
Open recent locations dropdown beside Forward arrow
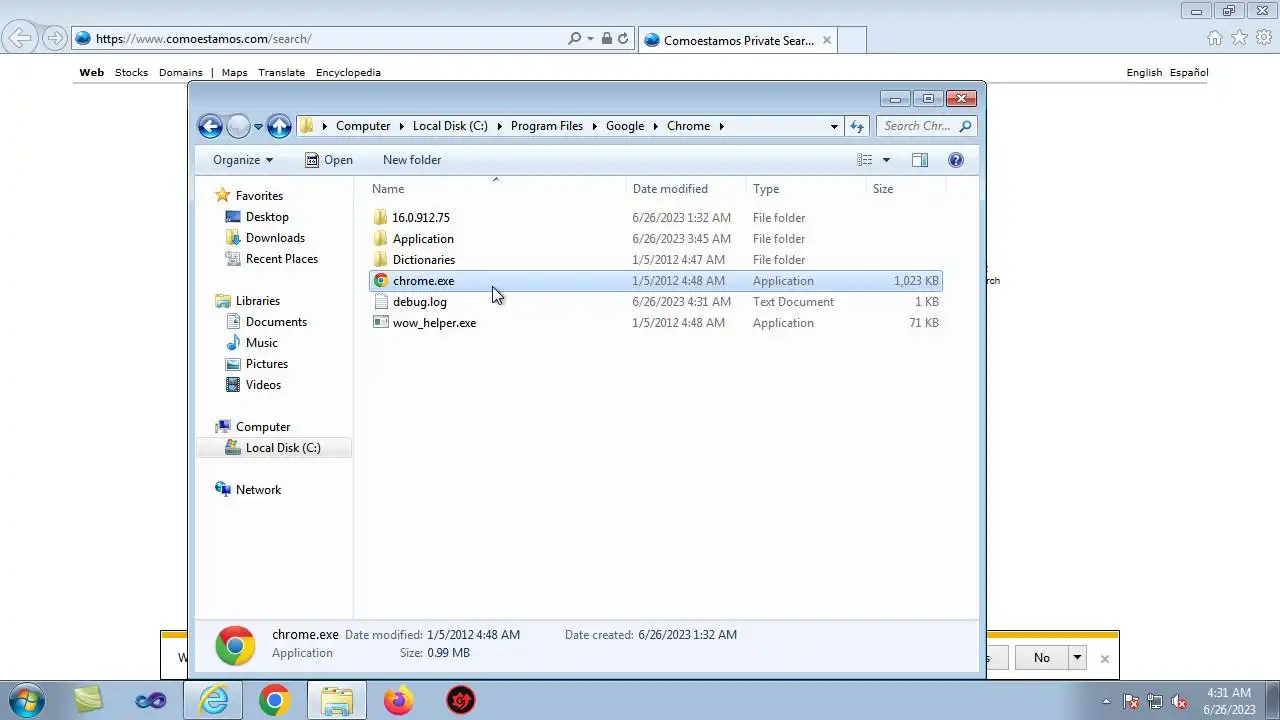point(258,127)
